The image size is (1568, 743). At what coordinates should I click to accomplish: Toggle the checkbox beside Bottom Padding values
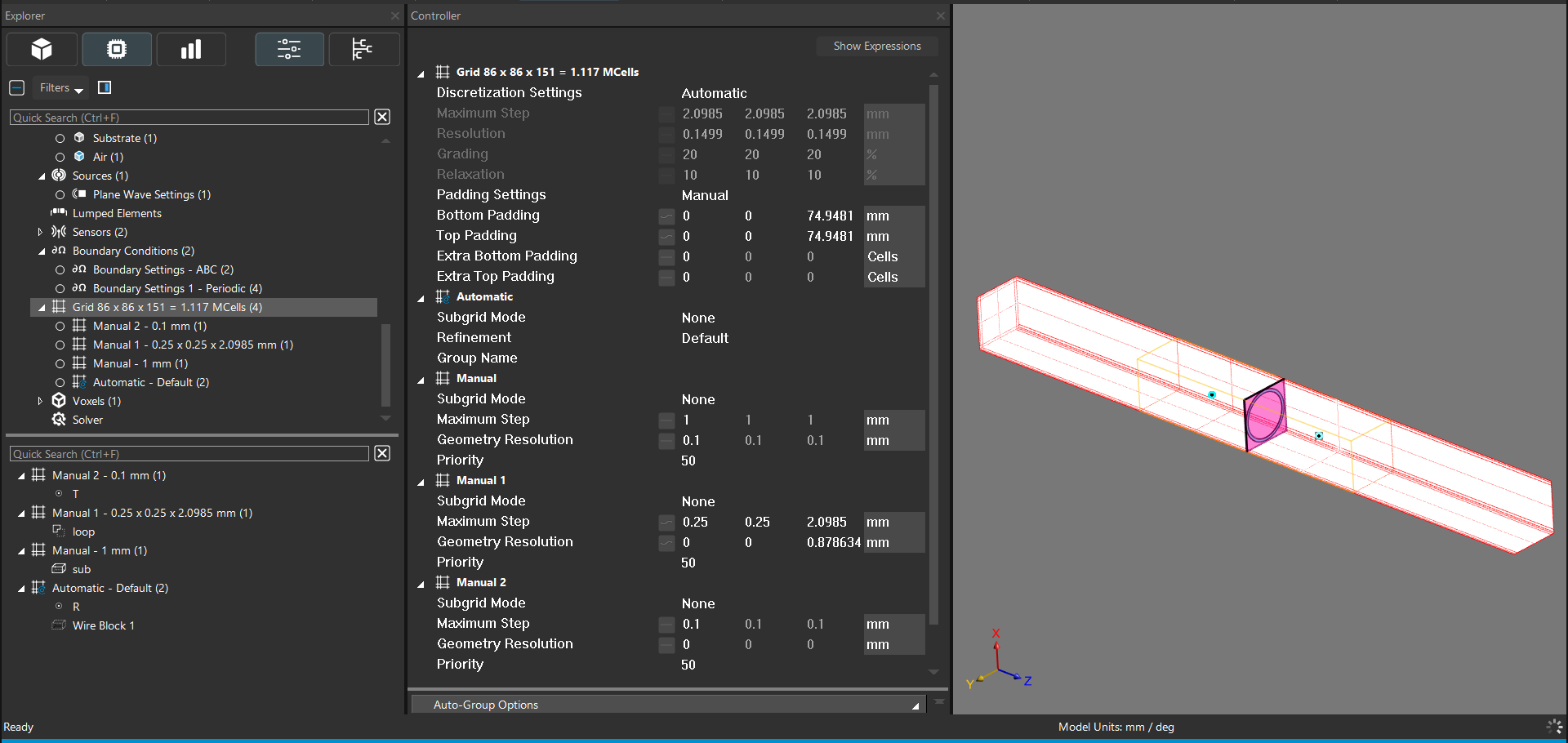click(667, 216)
